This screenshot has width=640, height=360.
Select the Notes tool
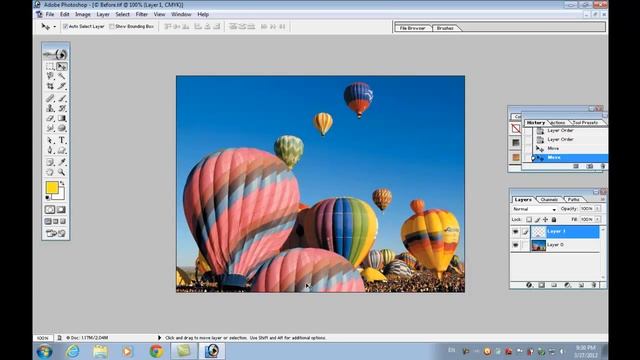coord(50,162)
